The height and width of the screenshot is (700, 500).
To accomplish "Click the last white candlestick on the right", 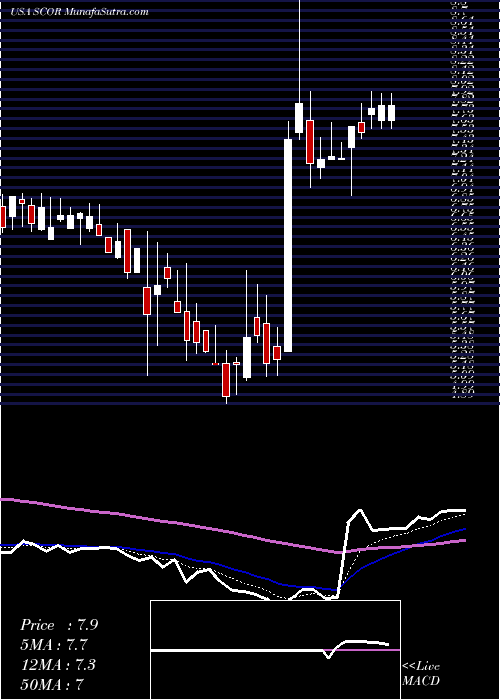I will pos(392,113).
